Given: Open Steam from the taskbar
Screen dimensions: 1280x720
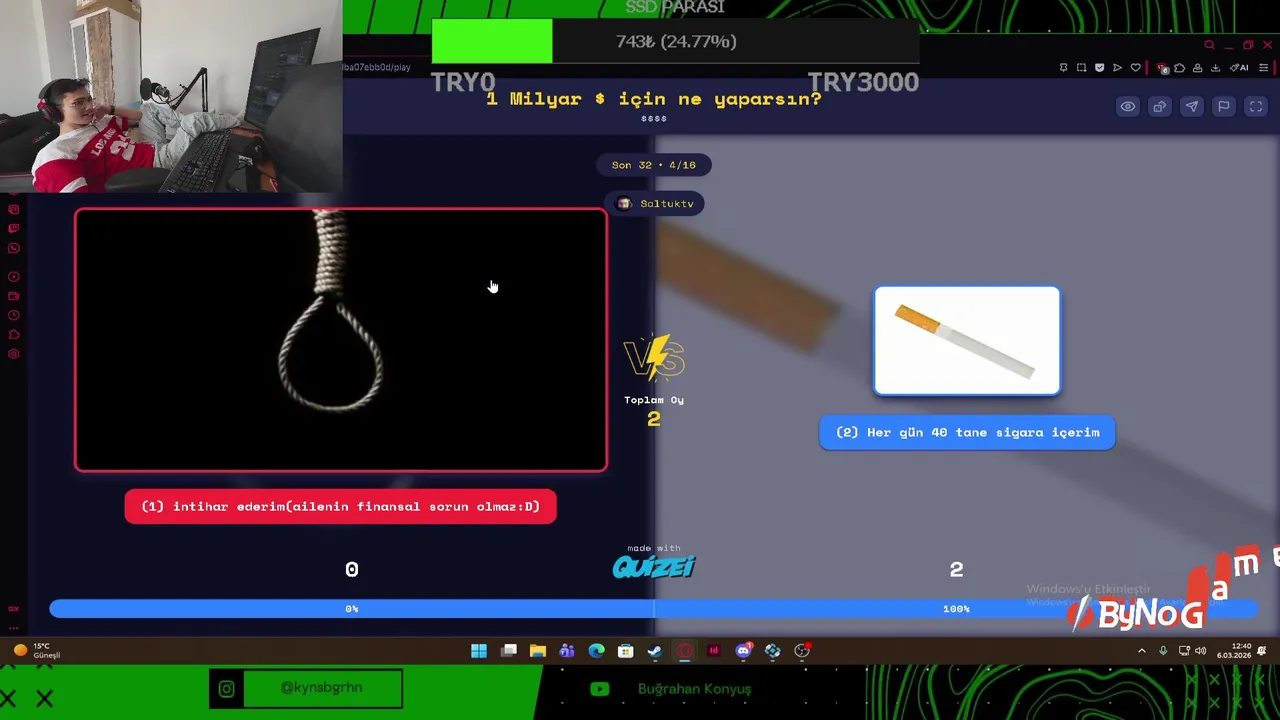Looking at the screenshot, I should pos(655,651).
